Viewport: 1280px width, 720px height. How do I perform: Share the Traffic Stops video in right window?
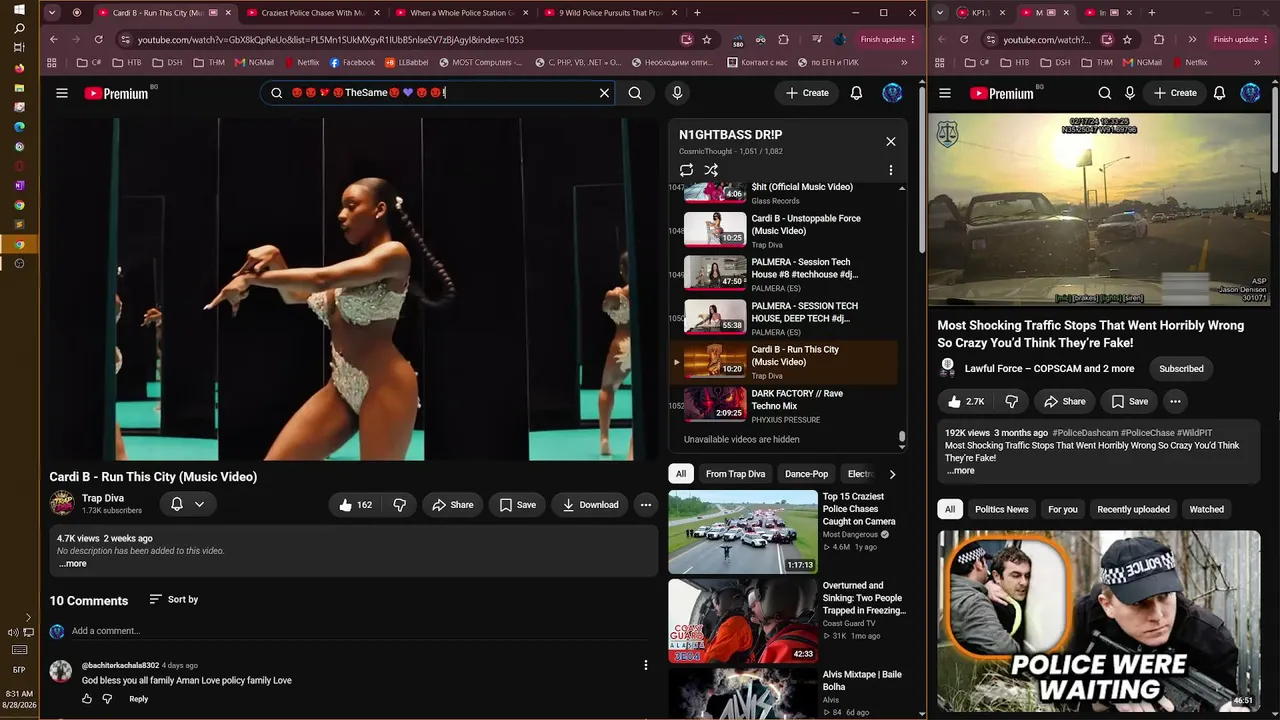click(1064, 401)
